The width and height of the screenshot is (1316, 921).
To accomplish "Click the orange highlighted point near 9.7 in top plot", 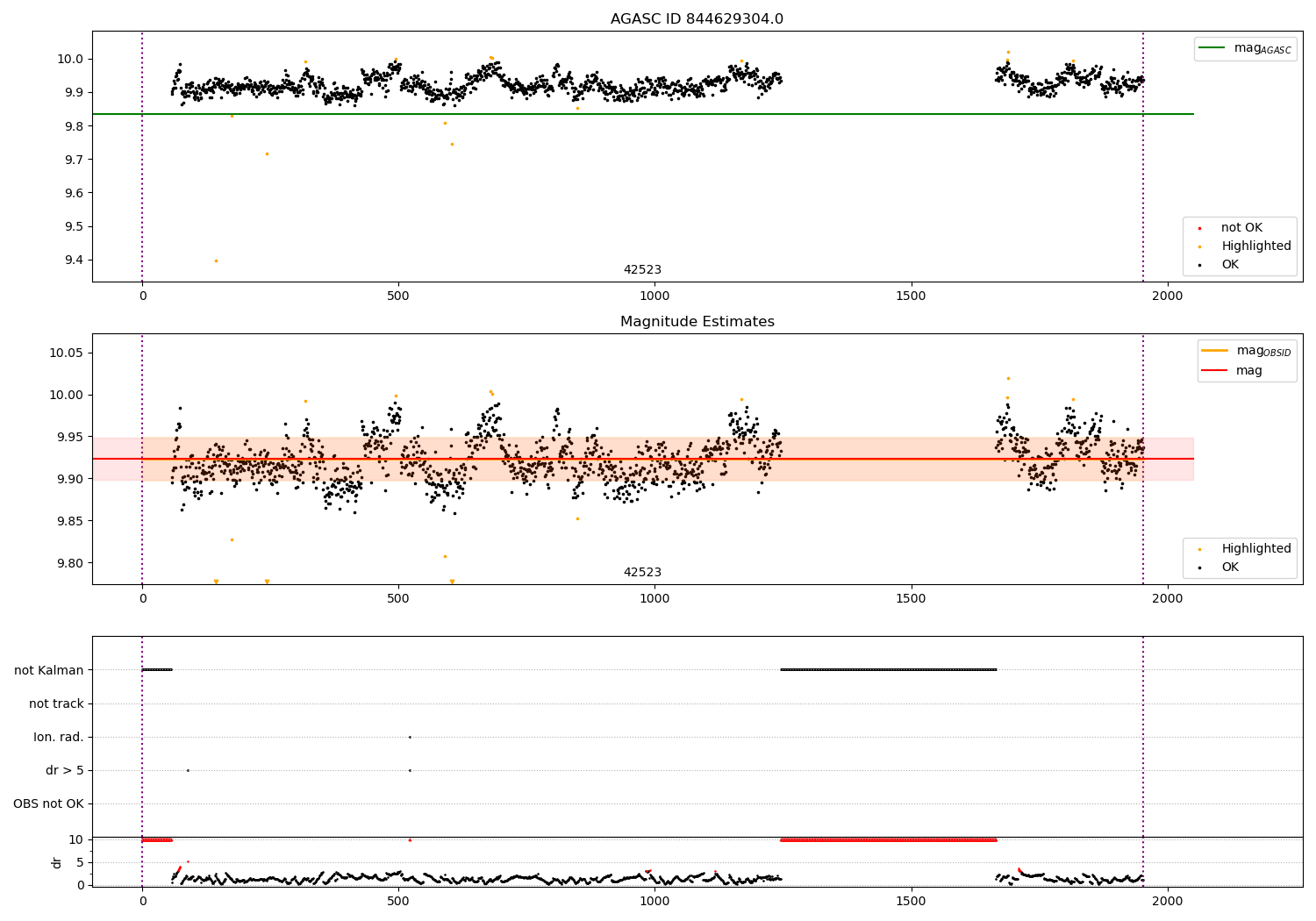I will [x=267, y=153].
